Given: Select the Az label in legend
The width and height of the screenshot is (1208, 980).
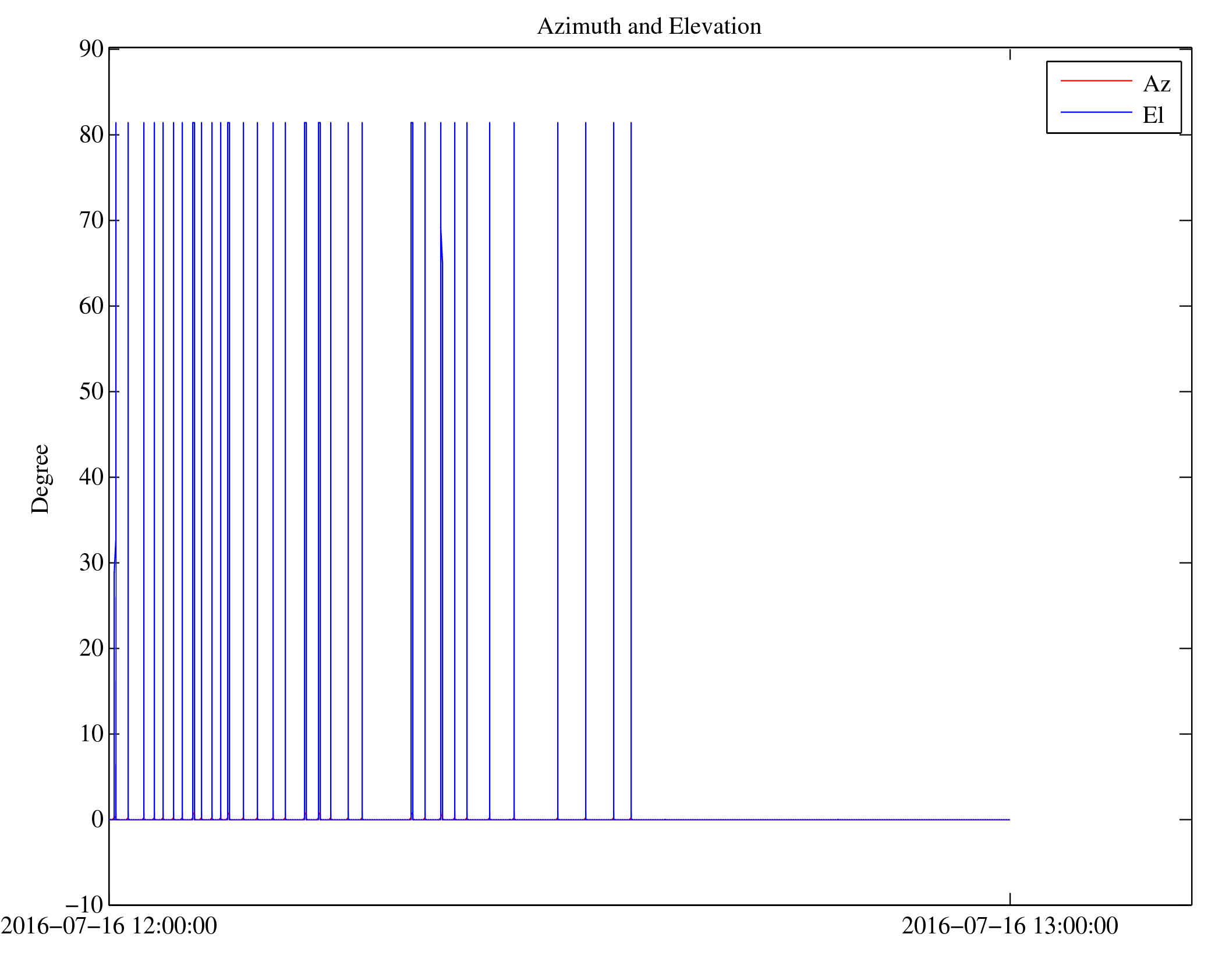Looking at the screenshot, I should [1156, 84].
